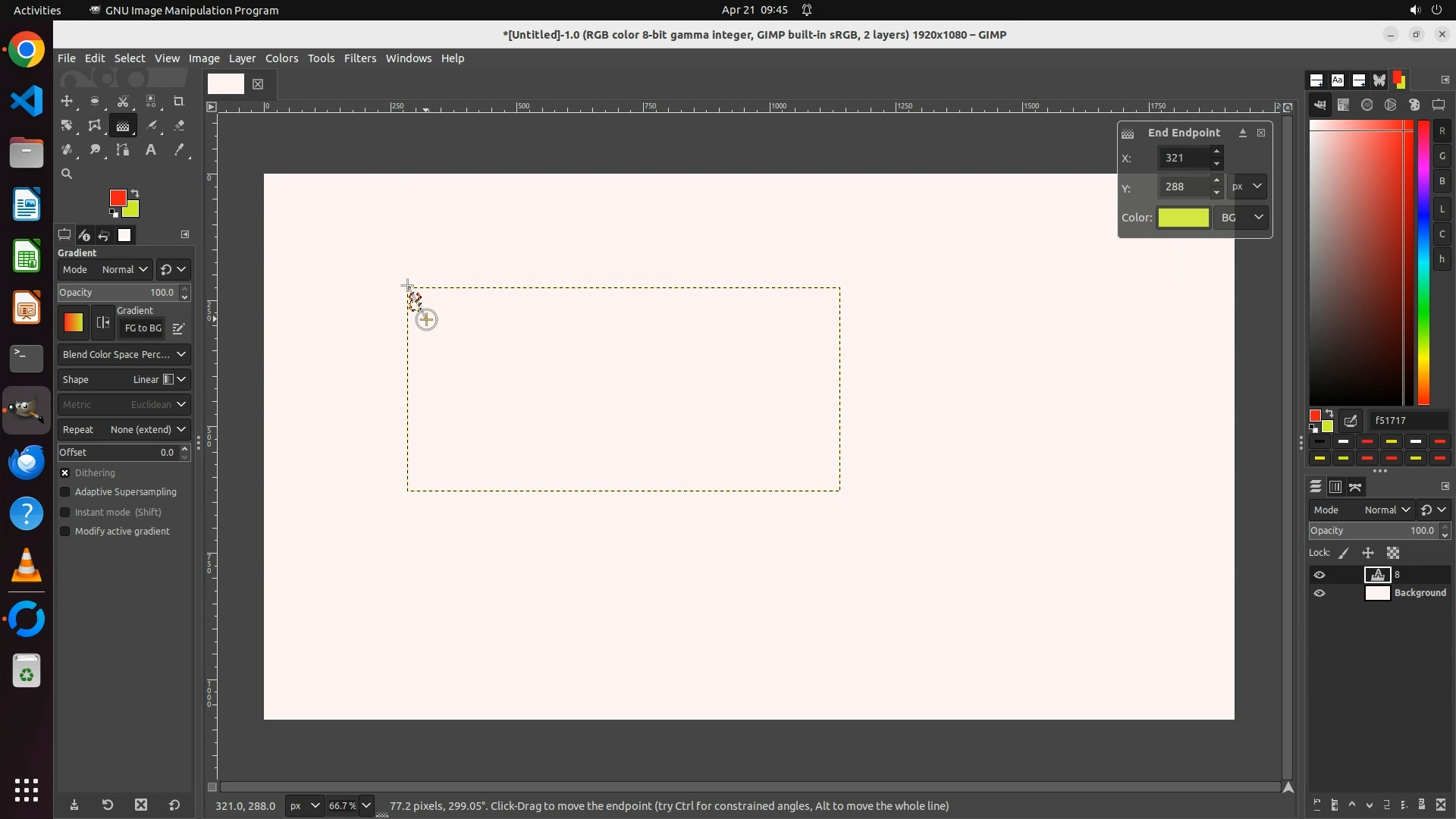Image resolution: width=1456 pixels, height=819 pixels.
Task: Open the End Endpoint Color BG dropdown
Action: [1241, 218]
